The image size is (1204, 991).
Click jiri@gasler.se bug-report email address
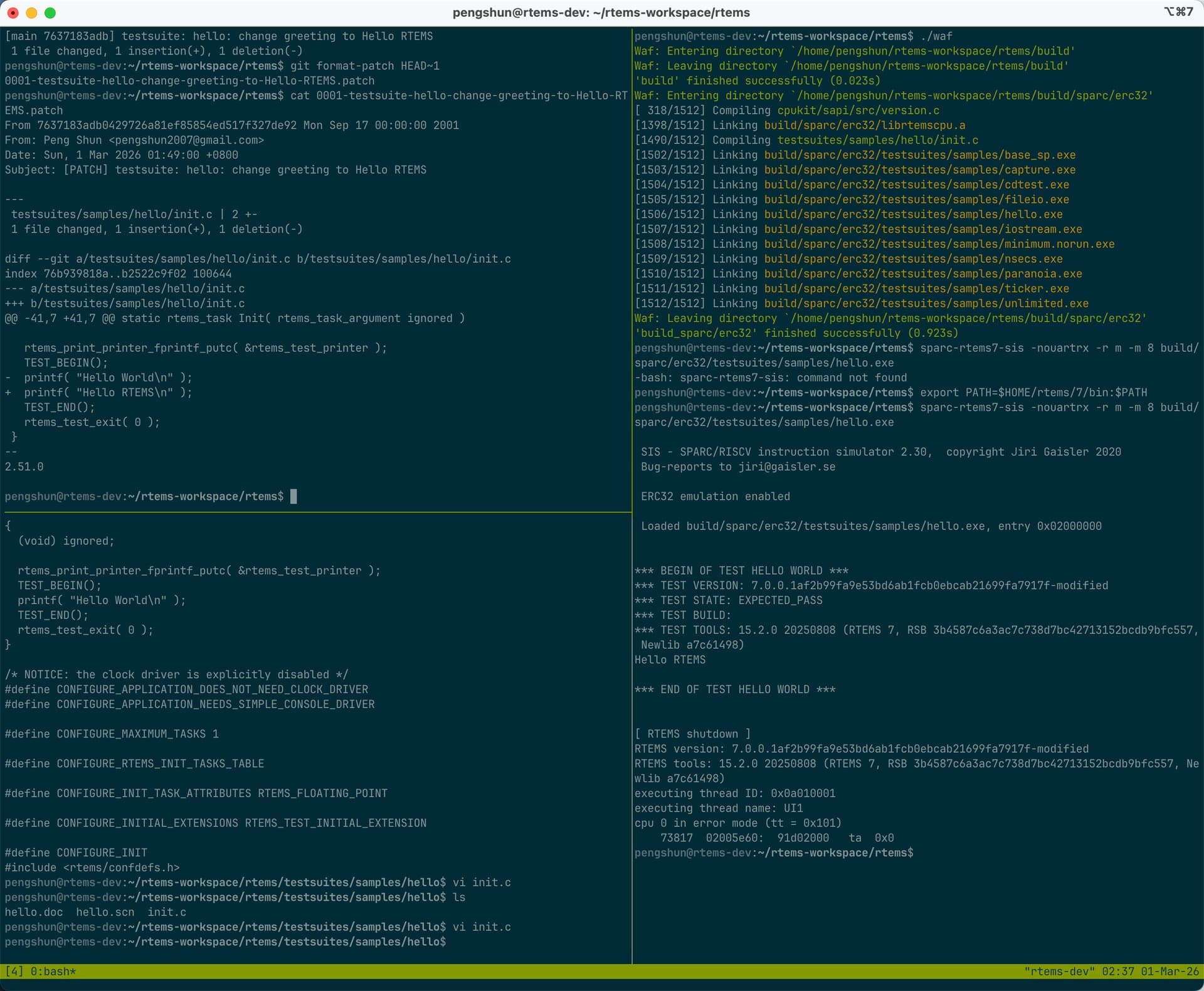click(x=786, y=467)
